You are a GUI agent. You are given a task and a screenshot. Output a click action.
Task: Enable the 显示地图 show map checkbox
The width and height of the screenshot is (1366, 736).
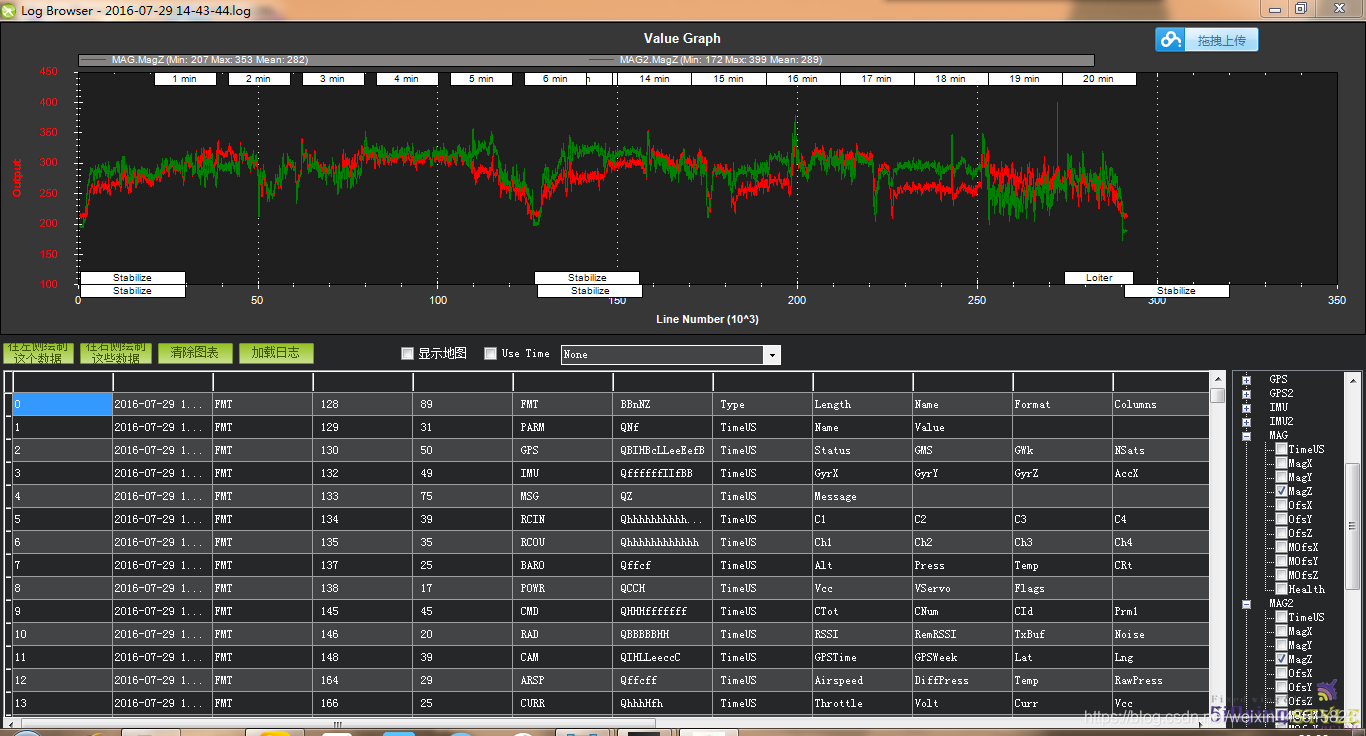(407, 354)
